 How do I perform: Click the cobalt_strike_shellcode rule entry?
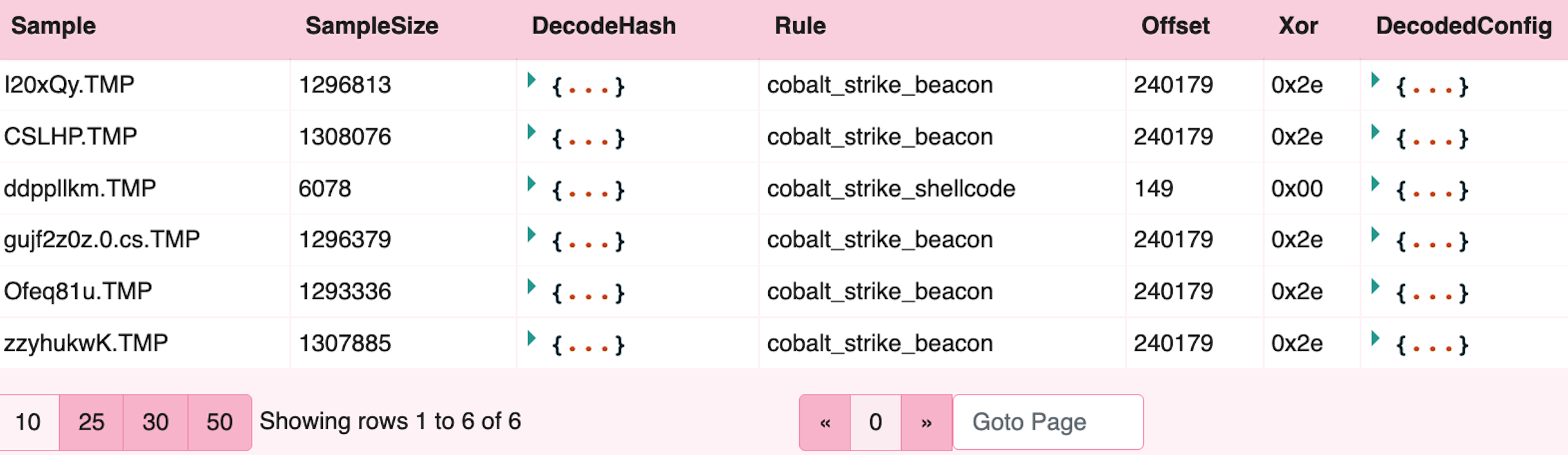[893, 188]
